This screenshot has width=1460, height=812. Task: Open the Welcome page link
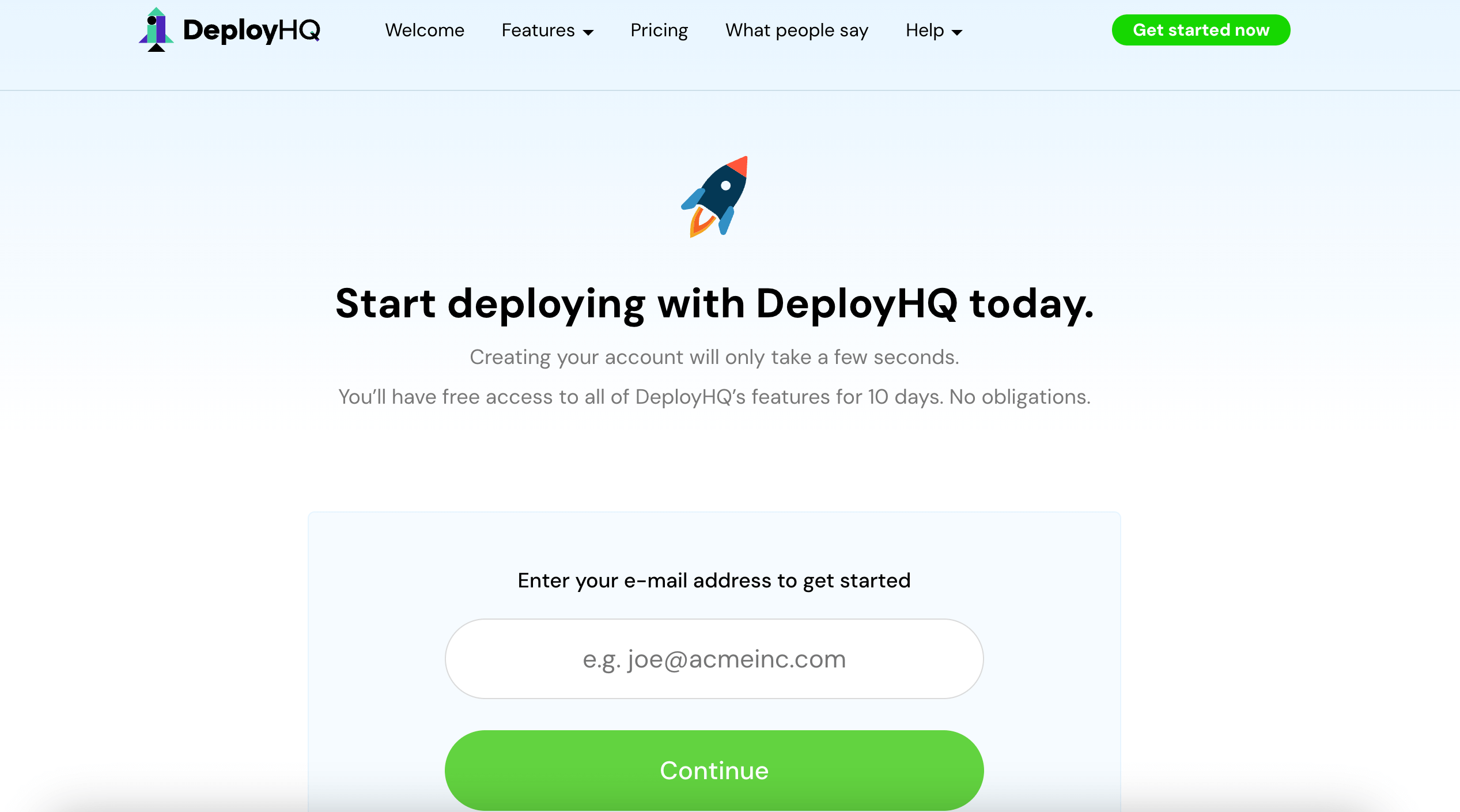(x=425, y=30)
